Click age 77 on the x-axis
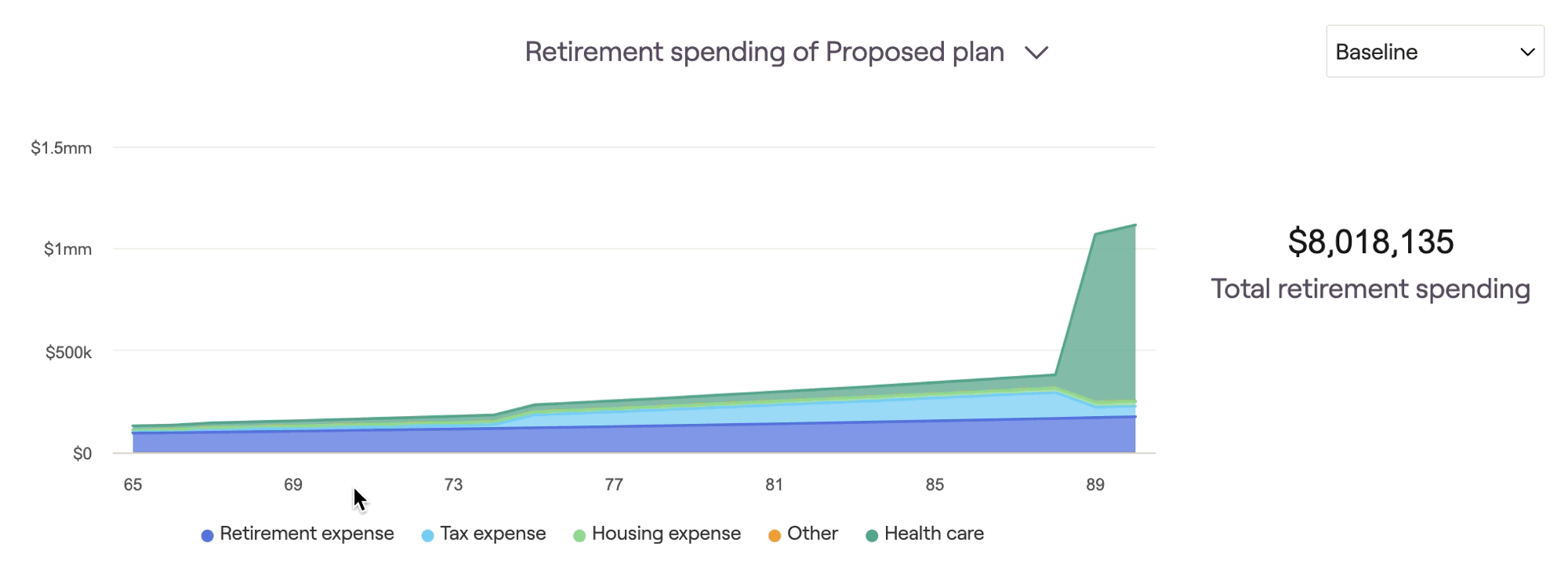The height and width of the screenshot is (576, 1568). 614,484
